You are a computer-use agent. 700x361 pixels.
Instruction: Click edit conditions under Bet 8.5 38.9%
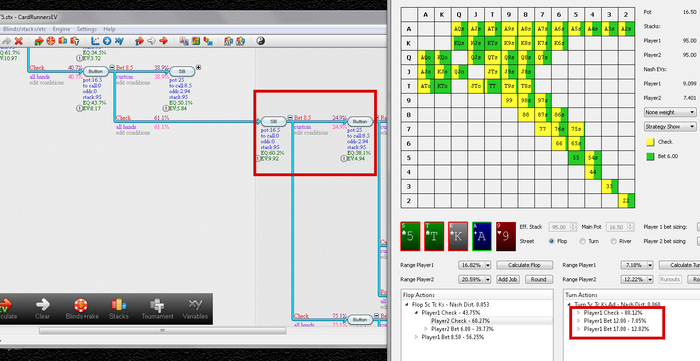[133, 83]
